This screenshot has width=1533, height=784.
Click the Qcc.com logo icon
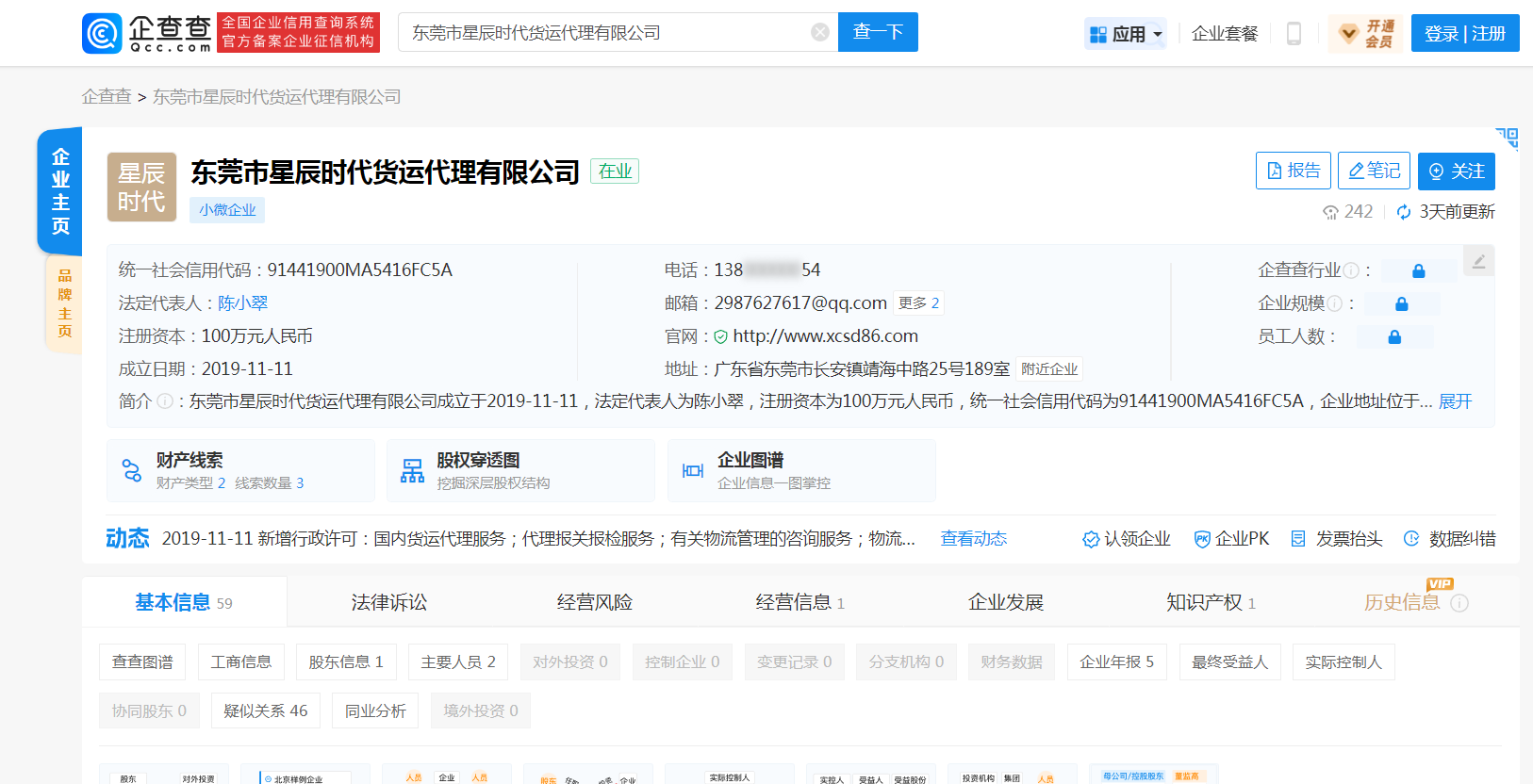[102, 33]
